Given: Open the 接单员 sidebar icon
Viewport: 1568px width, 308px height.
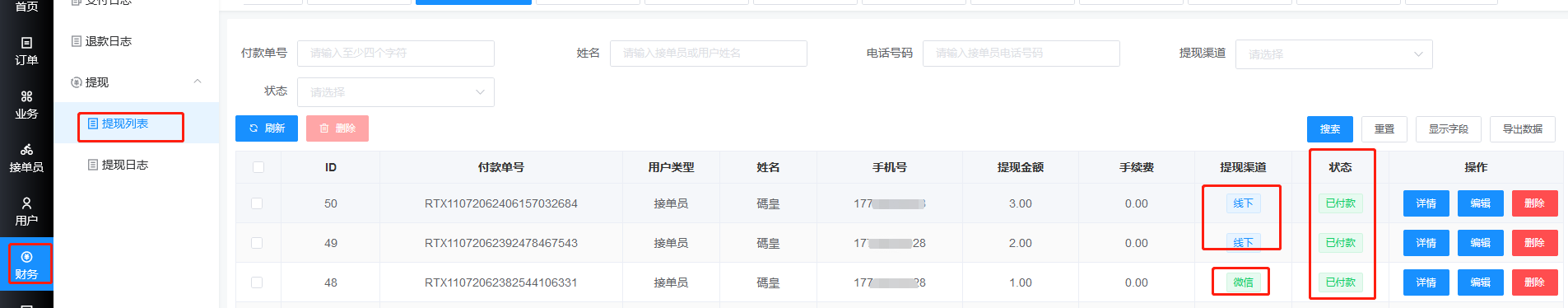Looking at the screenshot, I should click(26, 158).
